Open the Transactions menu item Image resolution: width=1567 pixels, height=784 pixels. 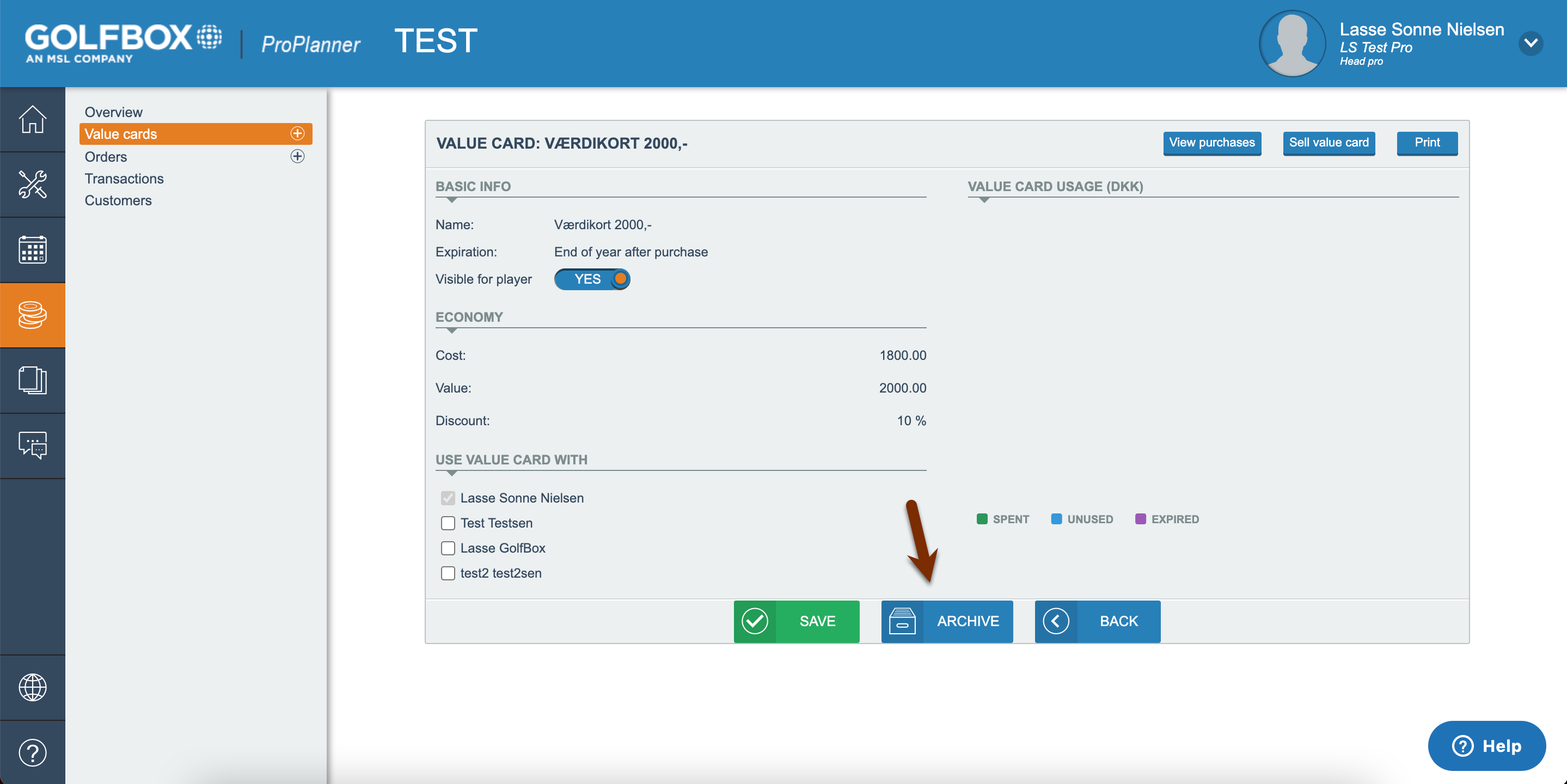click(x=124, y=178)
